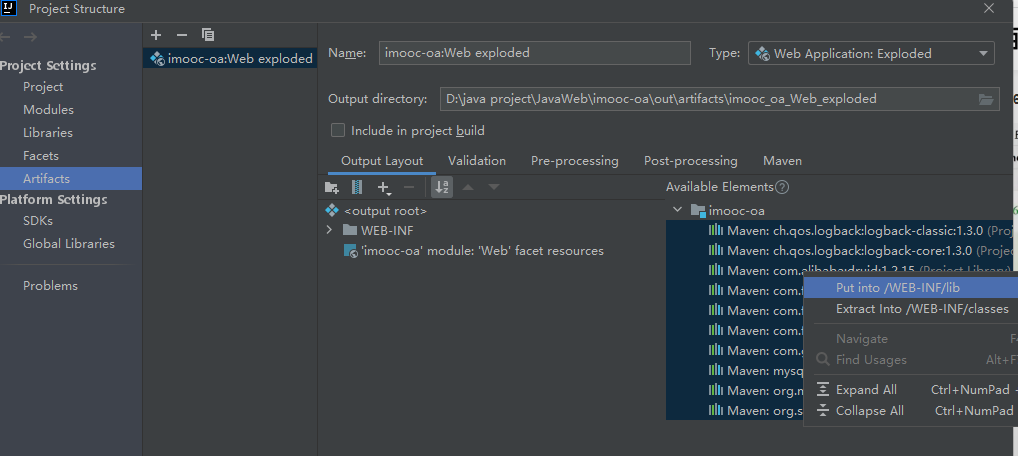Click the artifact Name text field

pyautogui.click(x=535, y=53)
